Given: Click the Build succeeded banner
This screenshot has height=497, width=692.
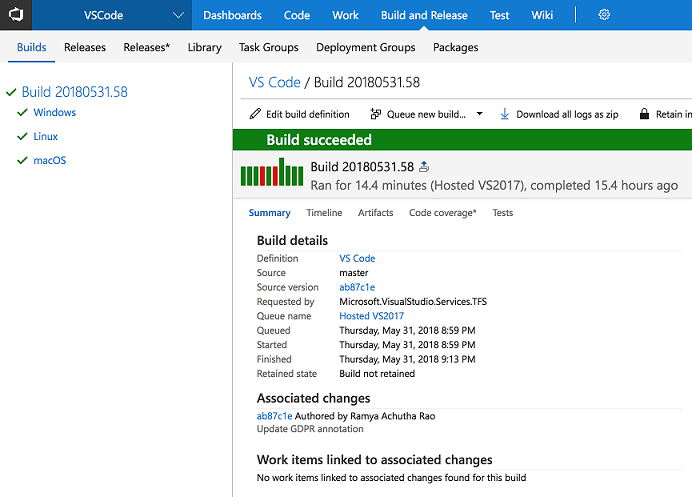Looking at the screenshot, I should click(x=462, y=140).
